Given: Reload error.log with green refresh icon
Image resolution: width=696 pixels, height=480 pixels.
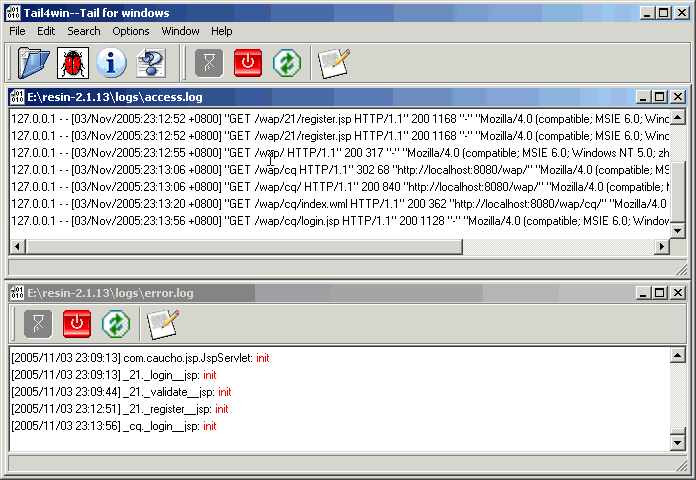Looking at the screenshot, I should [116, 324].
